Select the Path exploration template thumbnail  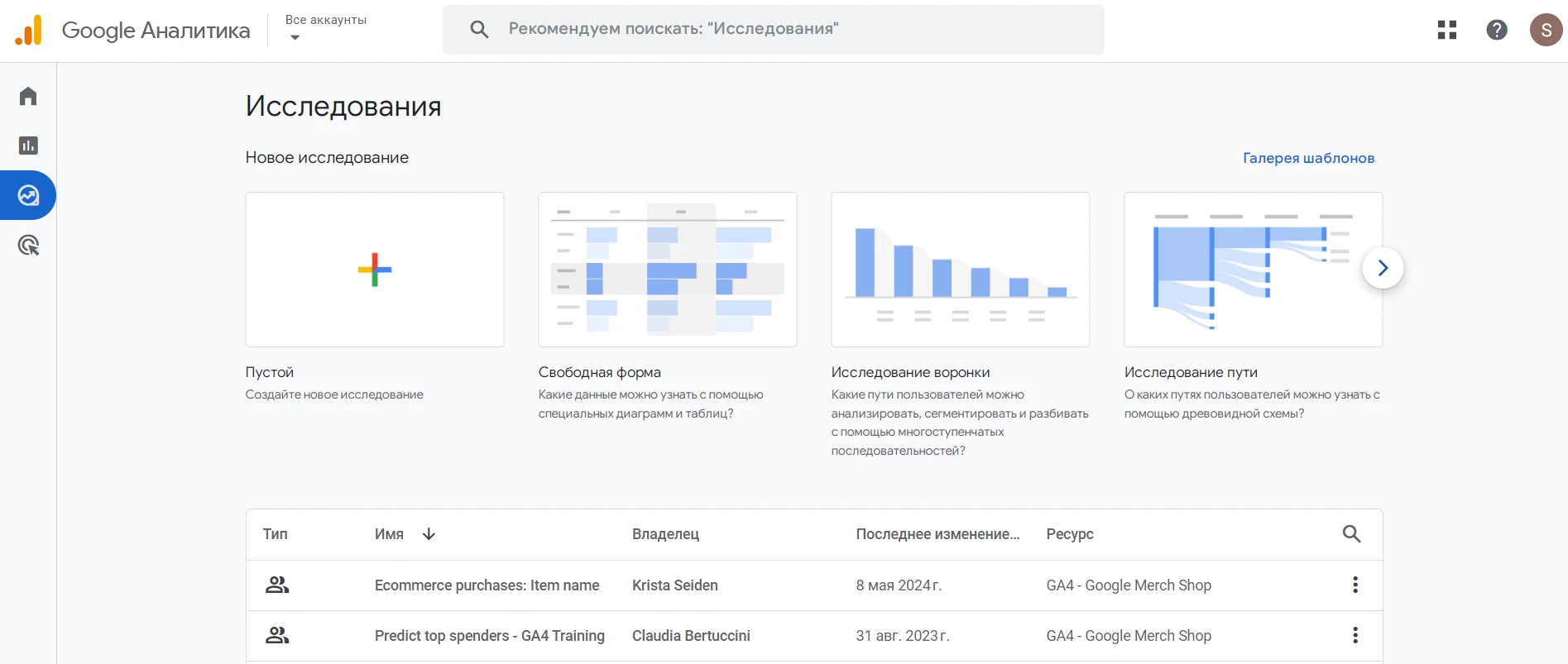[1254, 270]
